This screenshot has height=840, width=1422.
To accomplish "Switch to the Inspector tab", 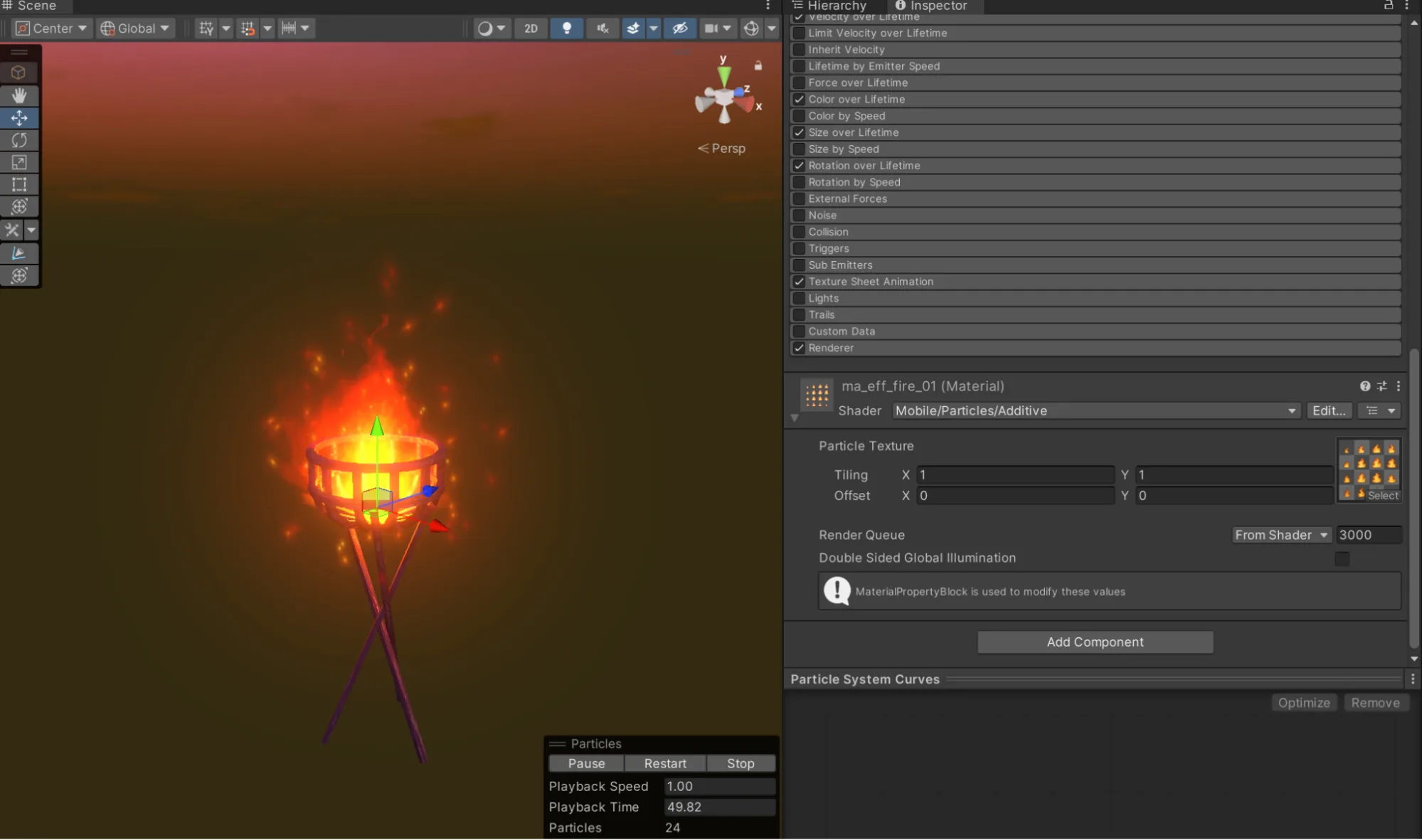I will point(931,6).
